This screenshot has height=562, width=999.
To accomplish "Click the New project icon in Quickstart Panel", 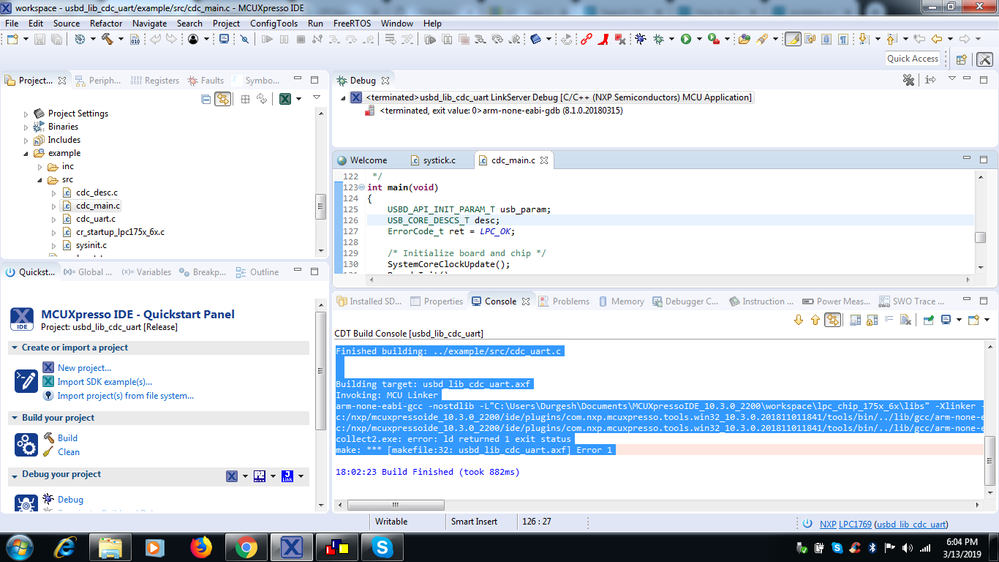I will click(x=48, y=368).
